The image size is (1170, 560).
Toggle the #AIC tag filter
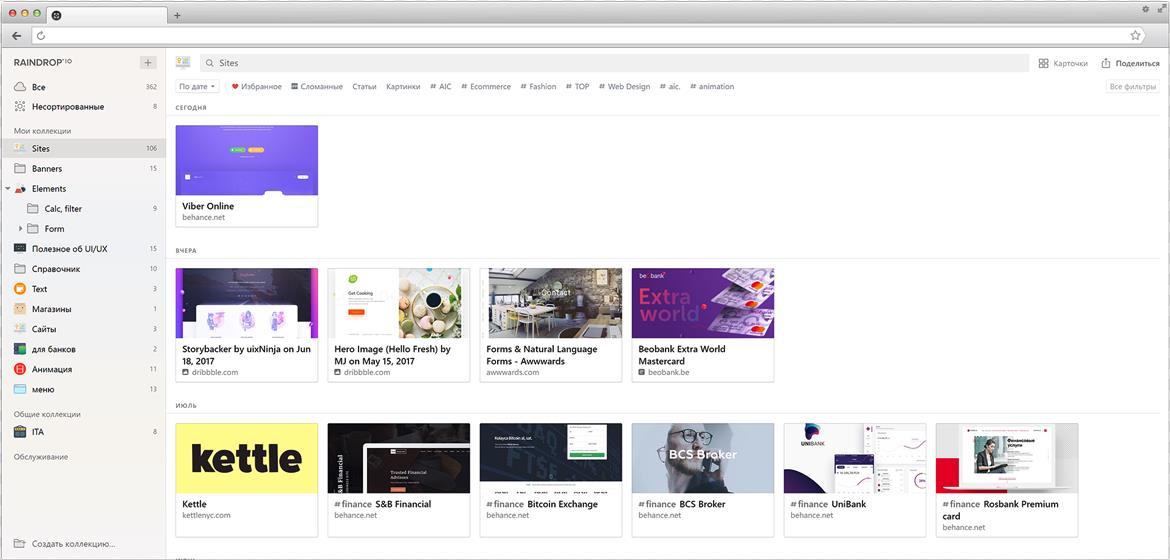[441, 87]
